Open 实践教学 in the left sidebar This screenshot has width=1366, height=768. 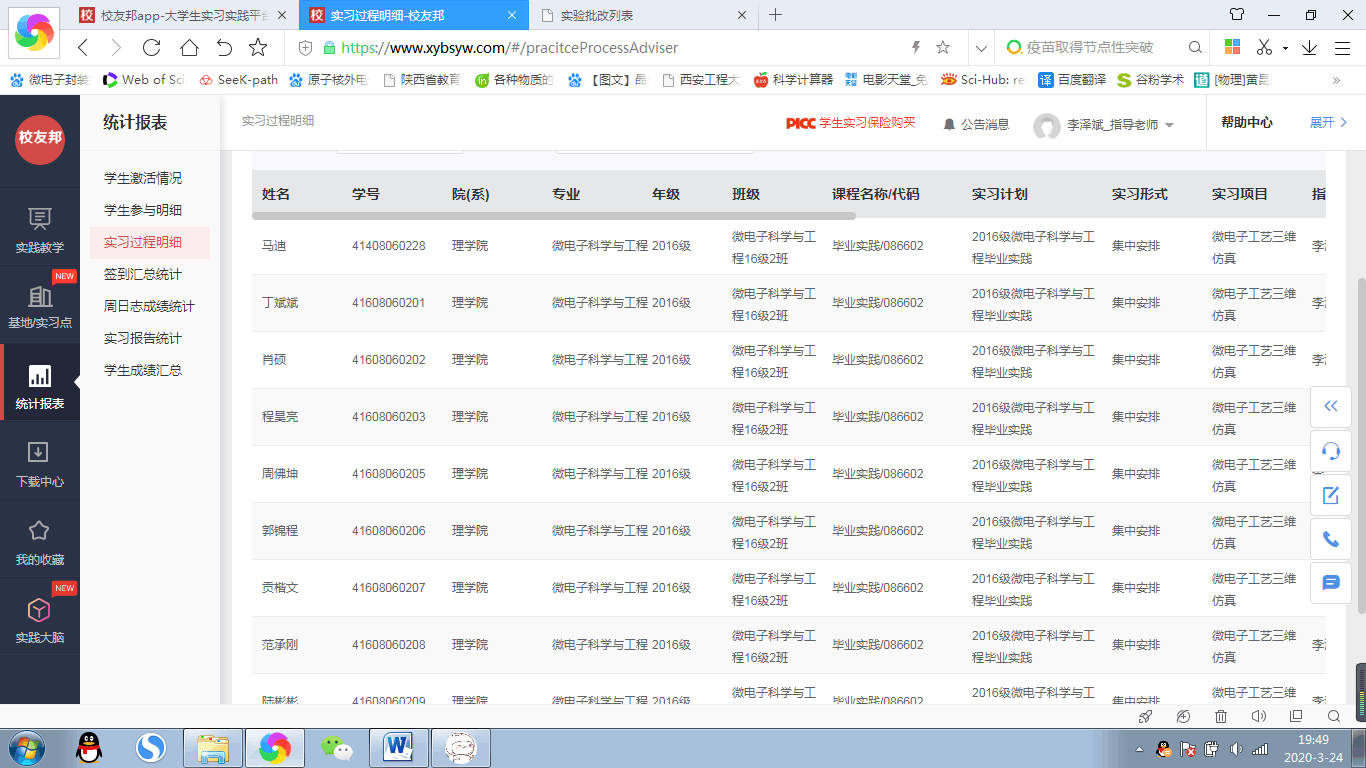coord(39,229)
